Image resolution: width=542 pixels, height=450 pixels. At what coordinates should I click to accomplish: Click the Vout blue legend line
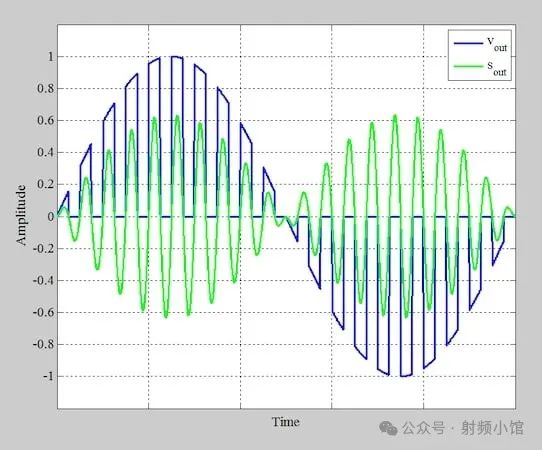(x=468, y=44)
